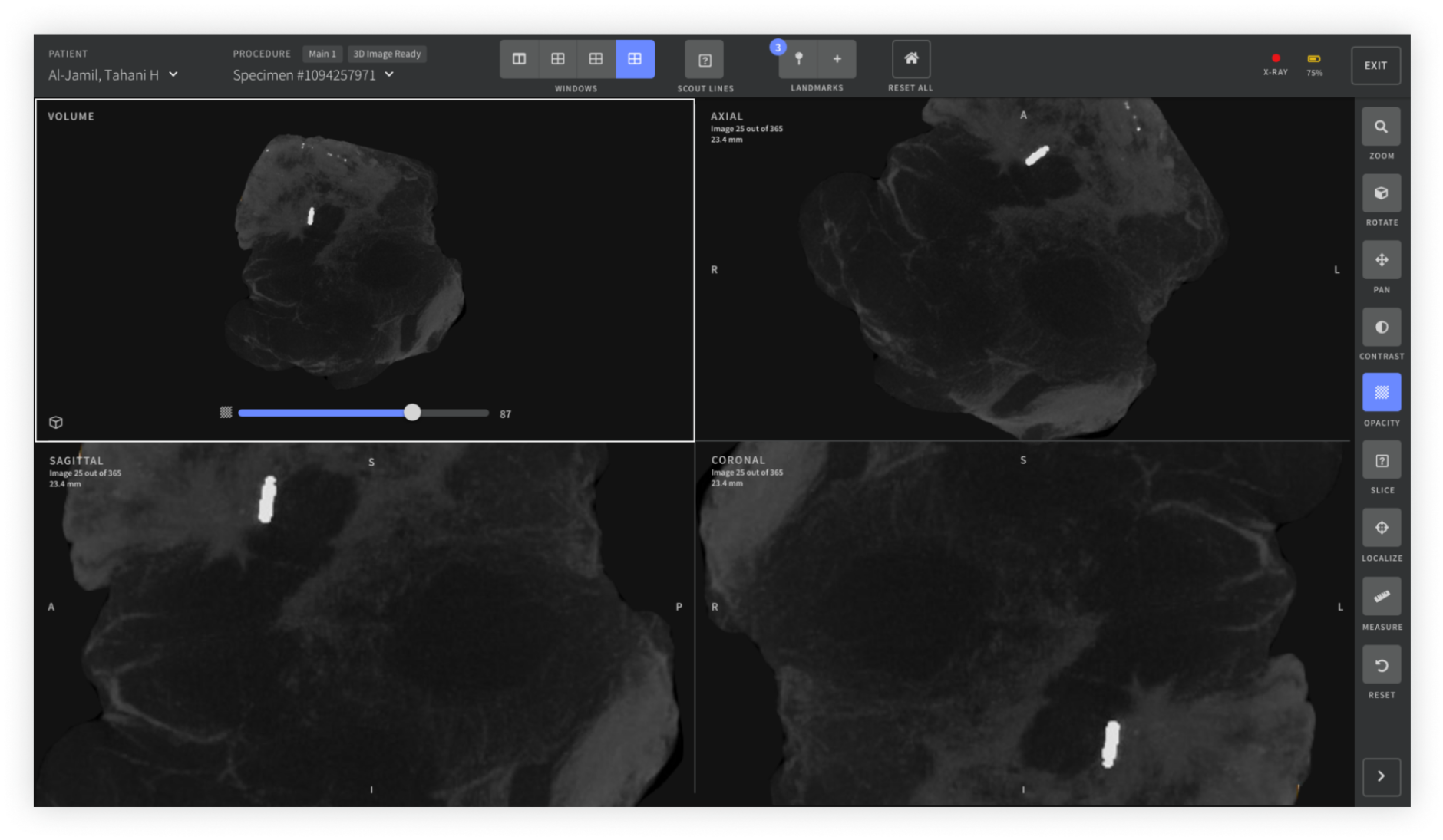Select the Localize crosshair tool

click(1381, 529)
